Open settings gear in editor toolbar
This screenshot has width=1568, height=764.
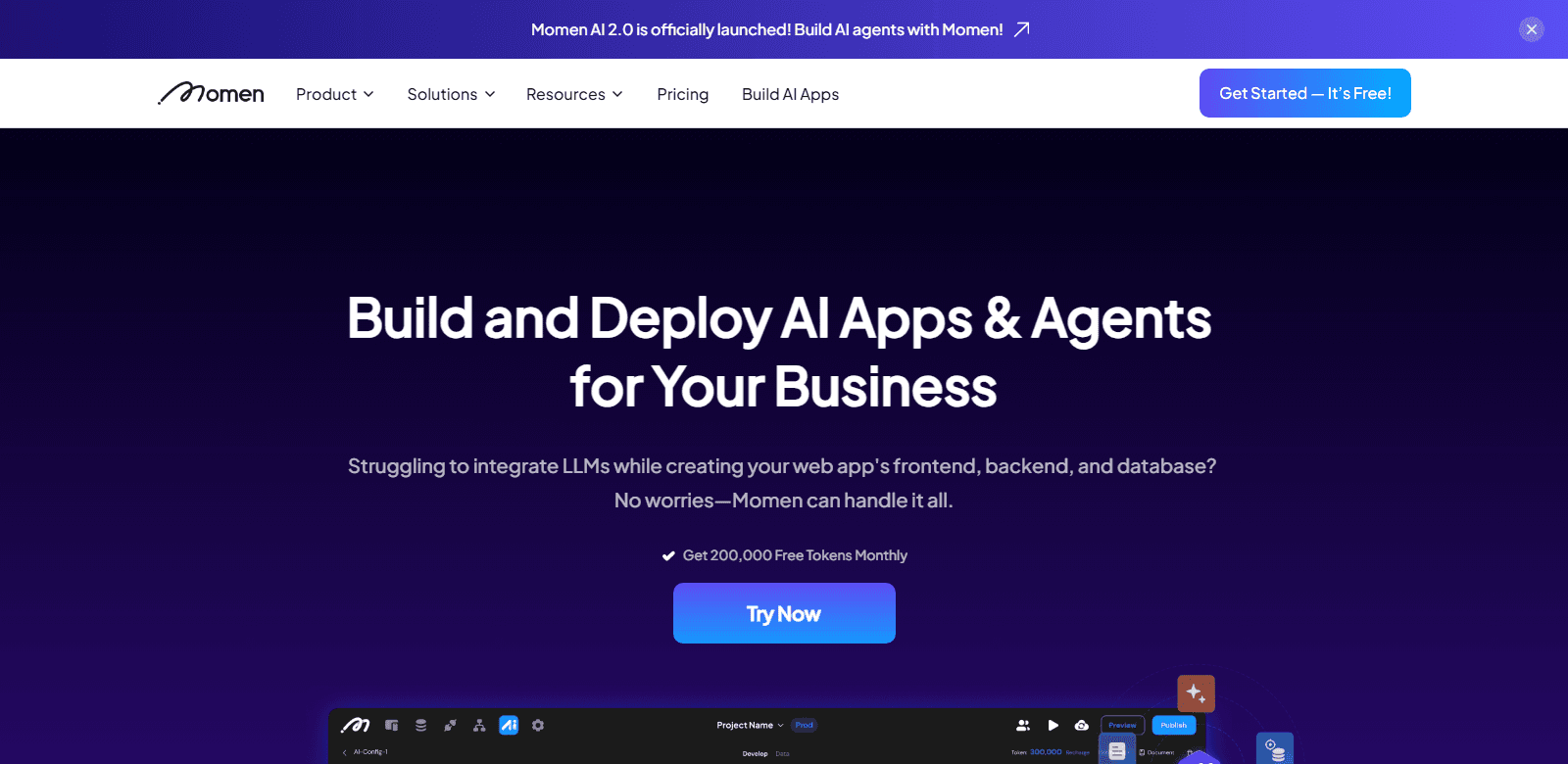538,726
